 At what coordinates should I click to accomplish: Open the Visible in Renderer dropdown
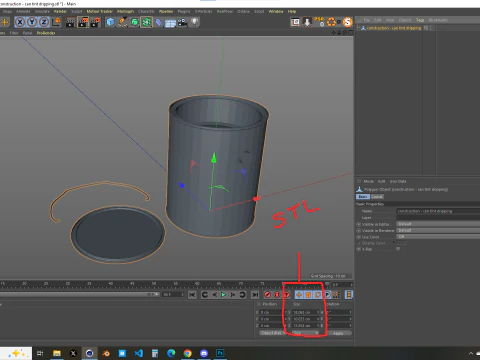click(438, 230)
